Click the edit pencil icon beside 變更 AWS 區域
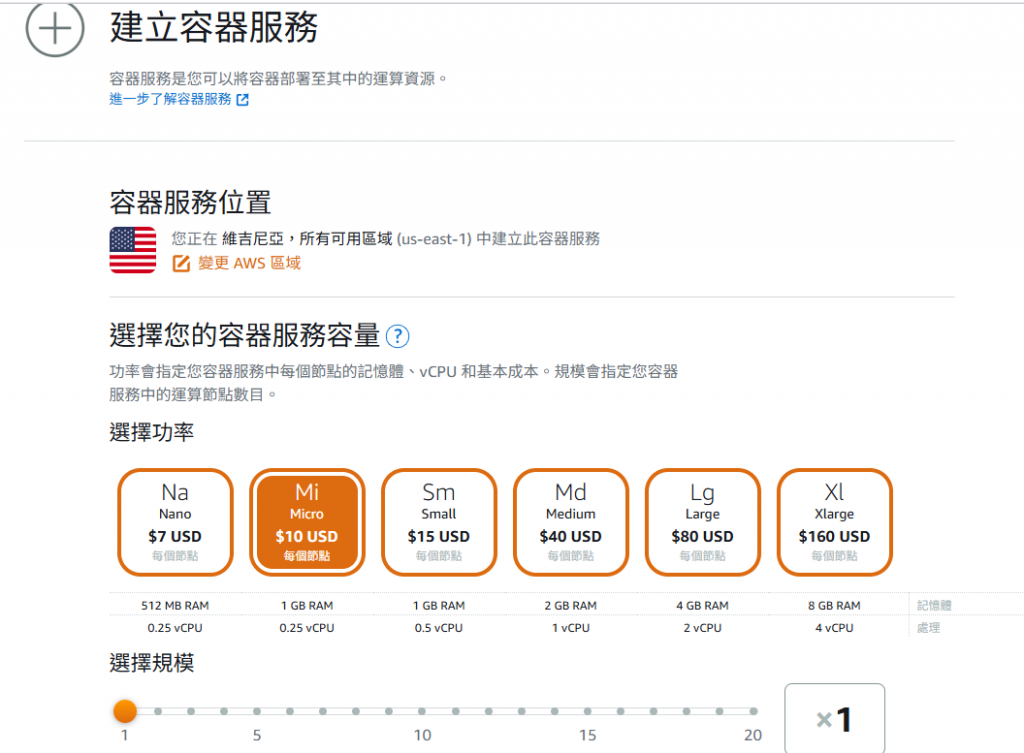The height and width of the screenshot is (753, 1024). pos(181,263)
